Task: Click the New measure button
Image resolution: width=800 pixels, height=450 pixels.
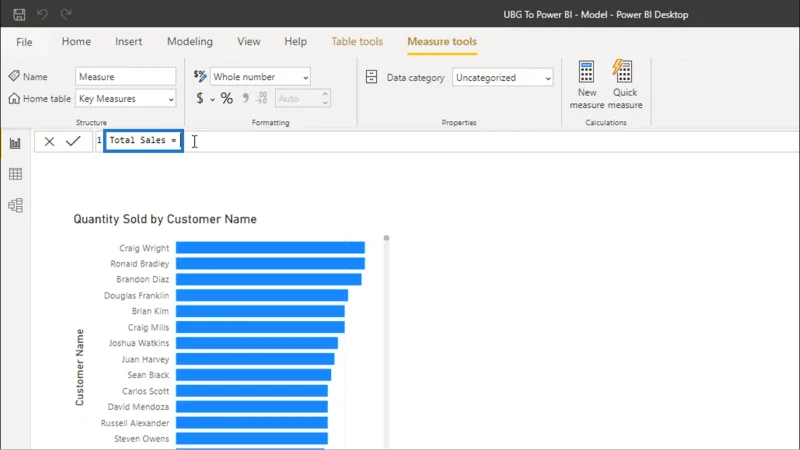Action: tap(587, 85)
